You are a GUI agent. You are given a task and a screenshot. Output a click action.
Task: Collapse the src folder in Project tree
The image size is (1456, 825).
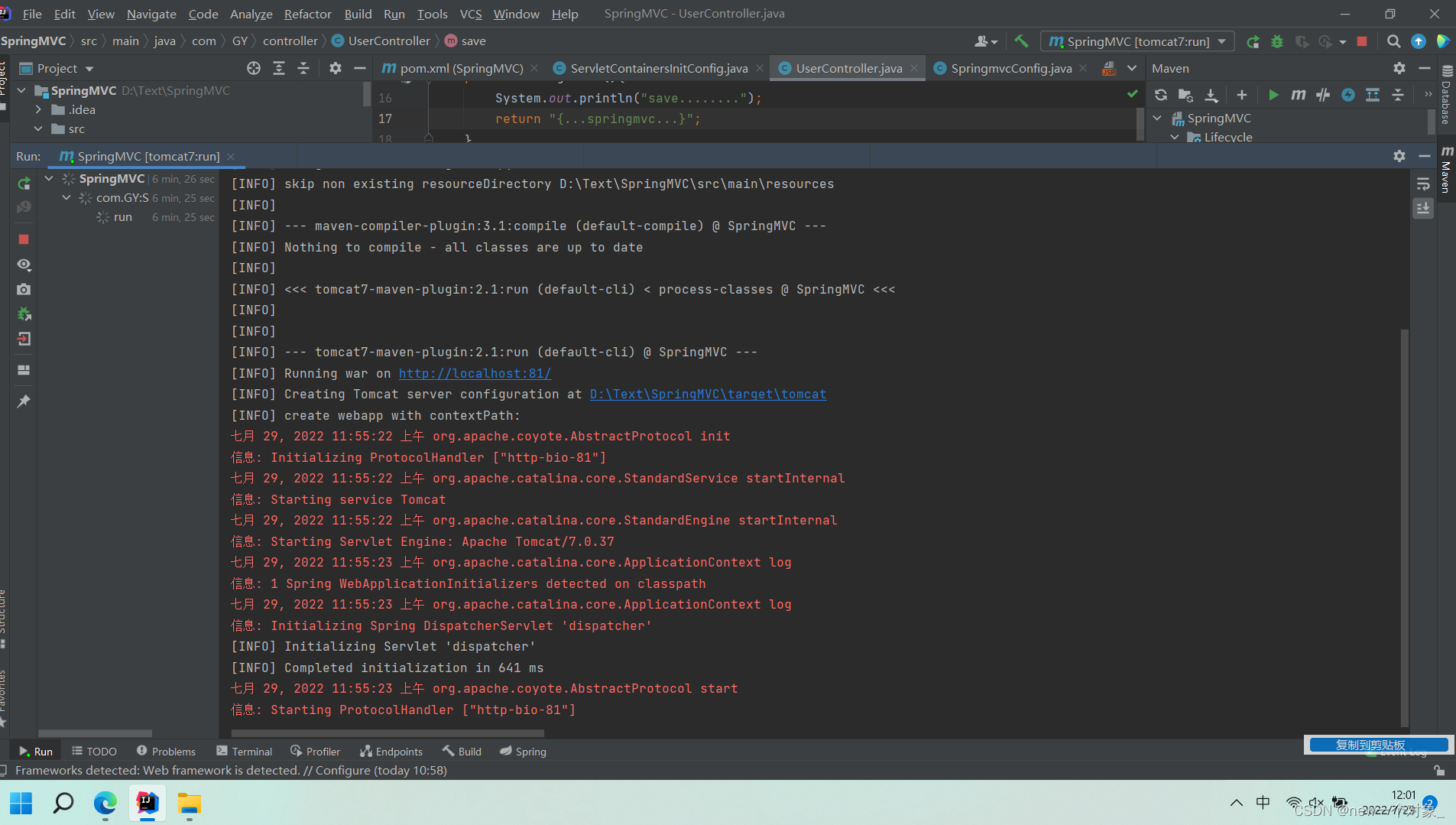38,128
